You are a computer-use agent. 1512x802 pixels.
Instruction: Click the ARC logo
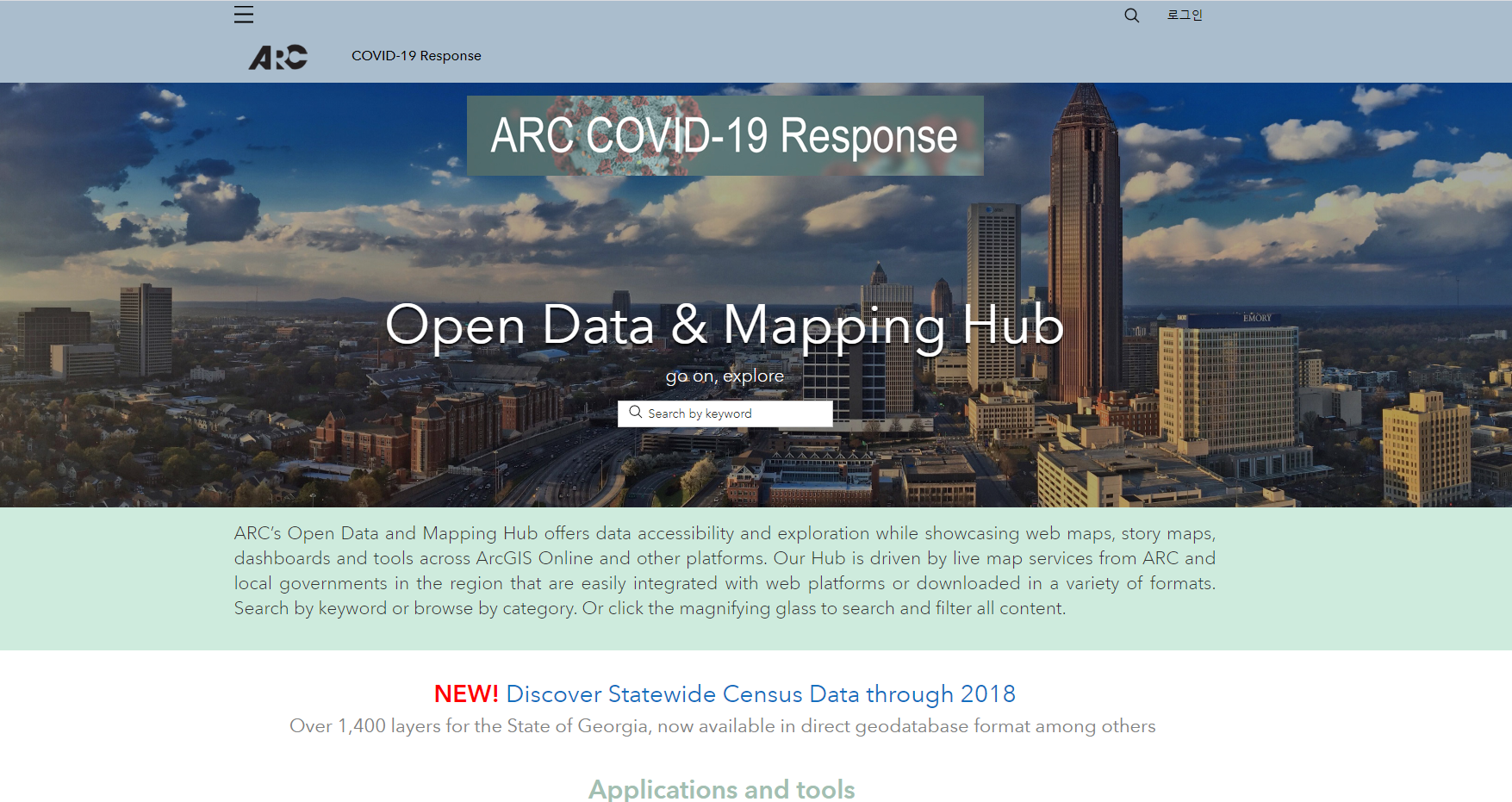pos(277,57)
